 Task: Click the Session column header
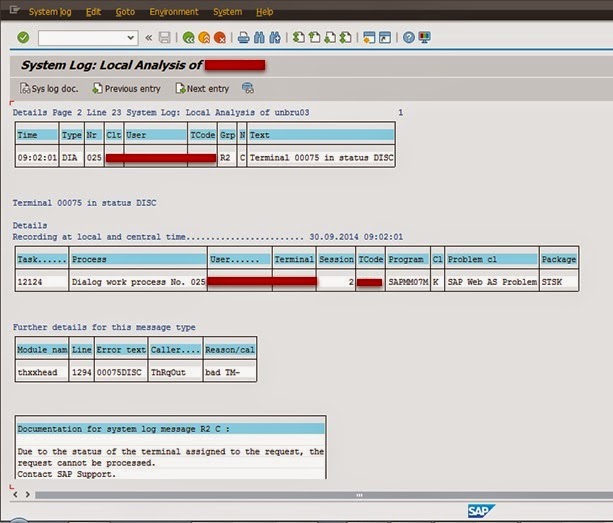[x=336, y=259]
